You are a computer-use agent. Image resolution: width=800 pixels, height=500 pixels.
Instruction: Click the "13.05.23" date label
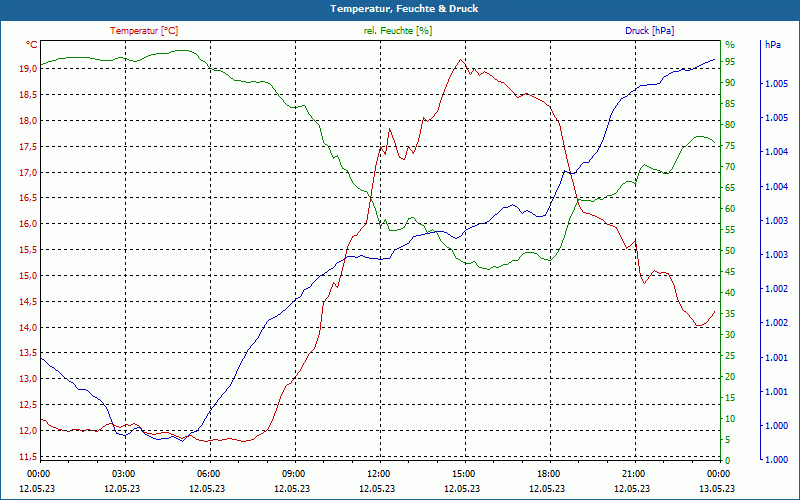pos(717,489)
